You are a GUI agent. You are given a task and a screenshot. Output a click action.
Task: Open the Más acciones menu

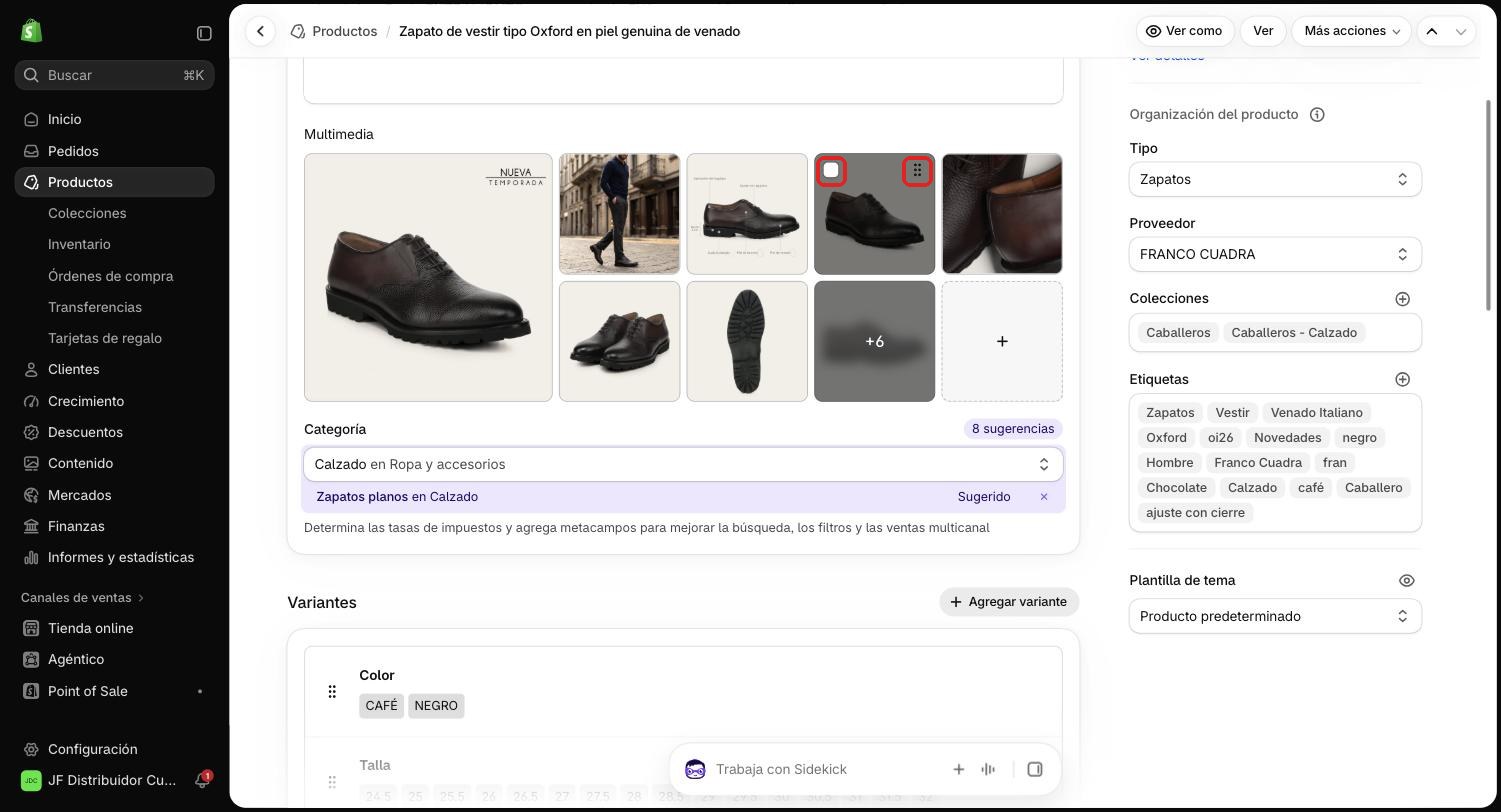point(1351,31)
